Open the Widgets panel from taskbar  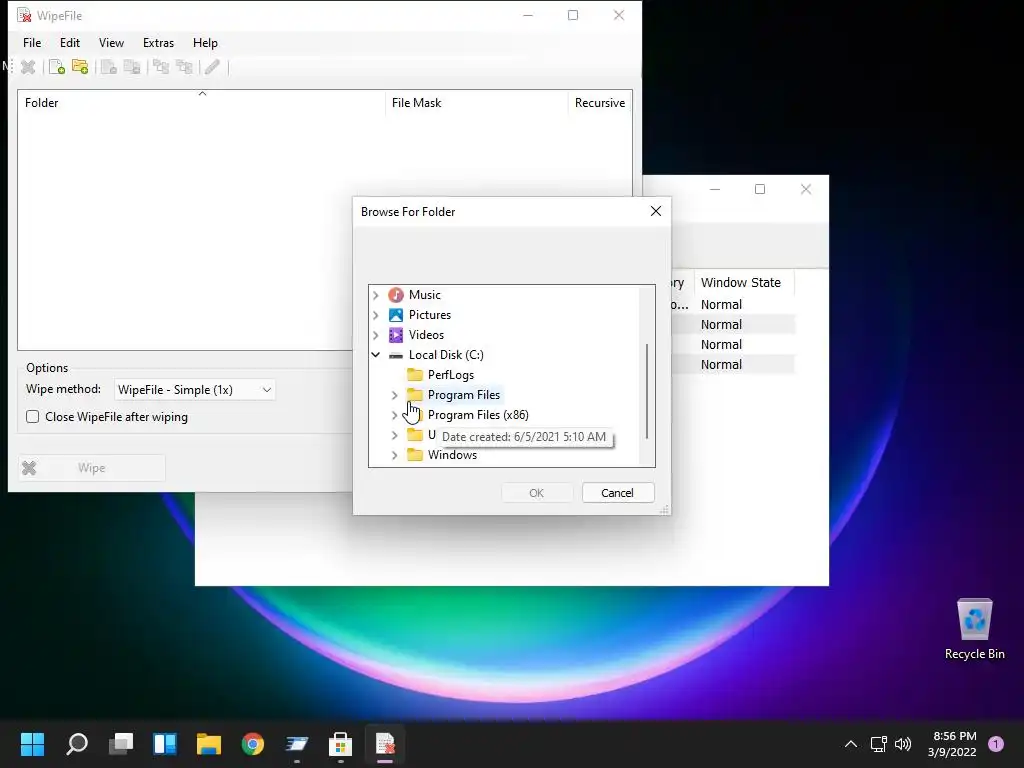[x=165, y=744]
